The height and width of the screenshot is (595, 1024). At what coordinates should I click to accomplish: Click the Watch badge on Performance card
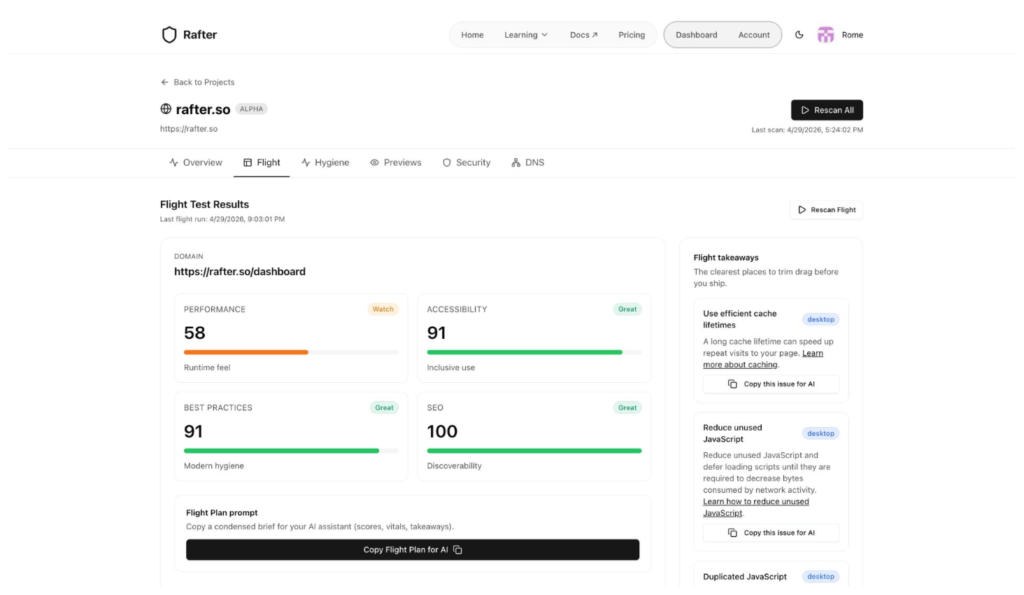(383, 310)
